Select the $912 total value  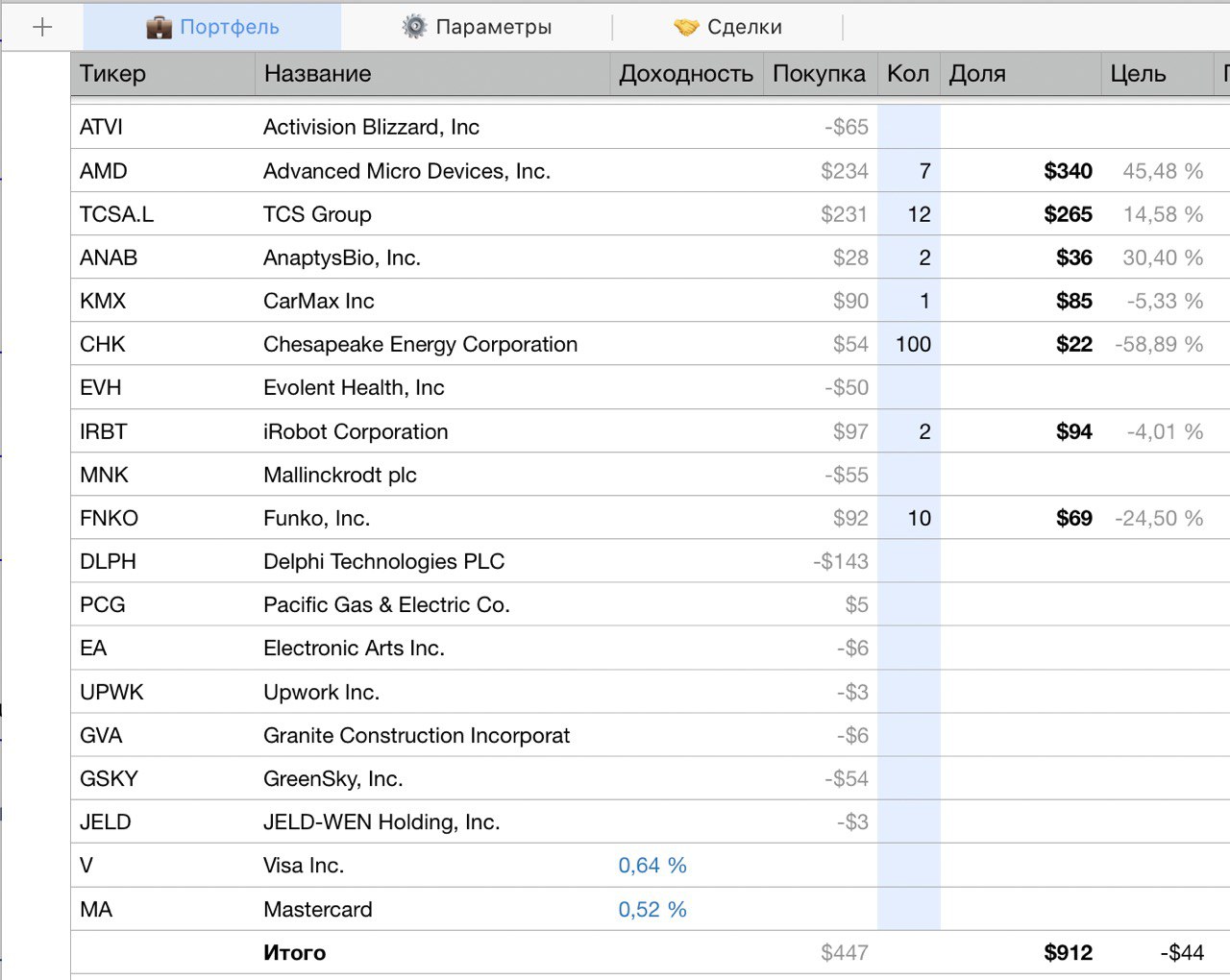tap(1069, 952)
